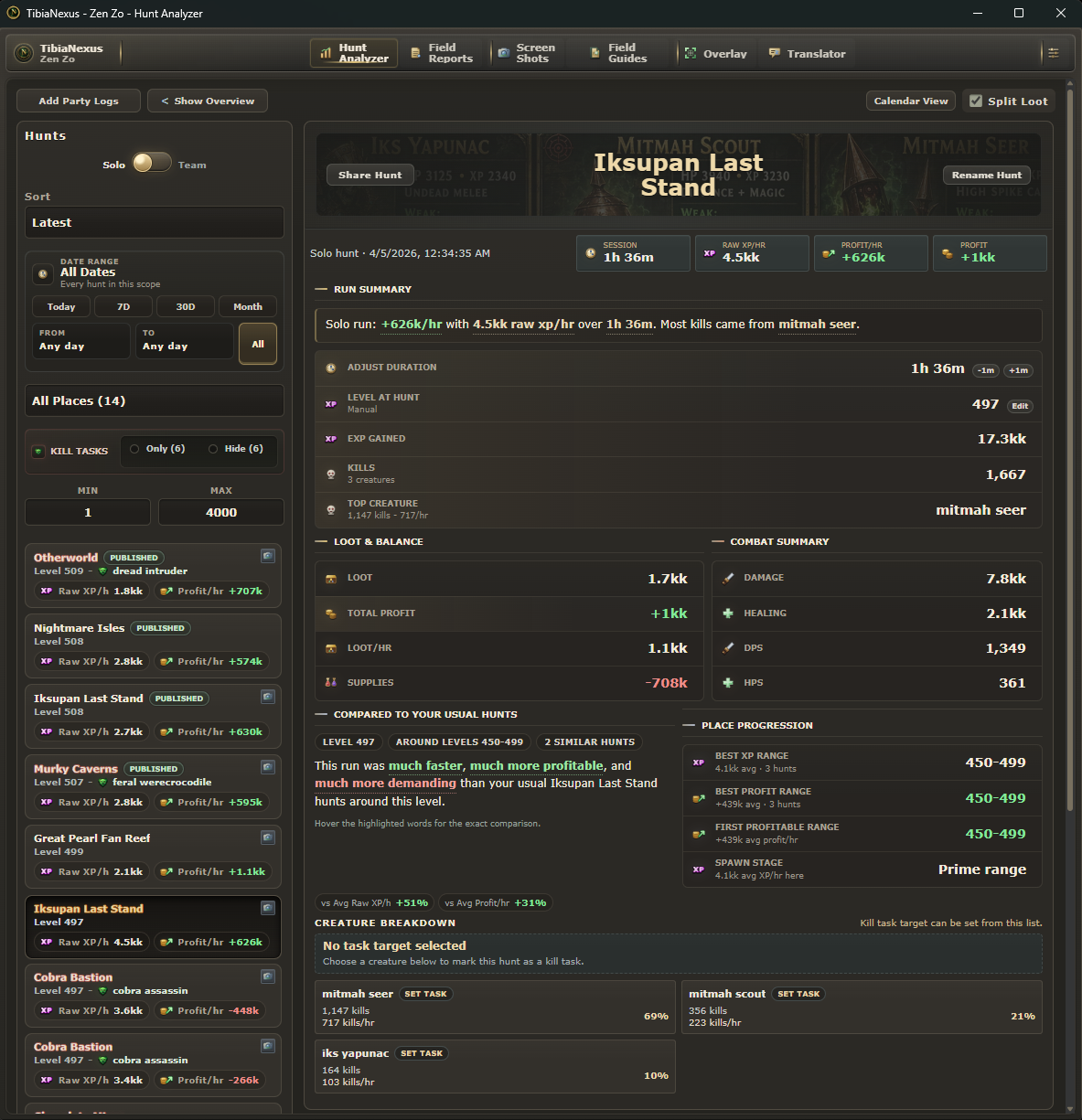Image resolution: width=1082 pixels, height=1120 pixels.
Task: Open the Translator tab
Action: 808,53
